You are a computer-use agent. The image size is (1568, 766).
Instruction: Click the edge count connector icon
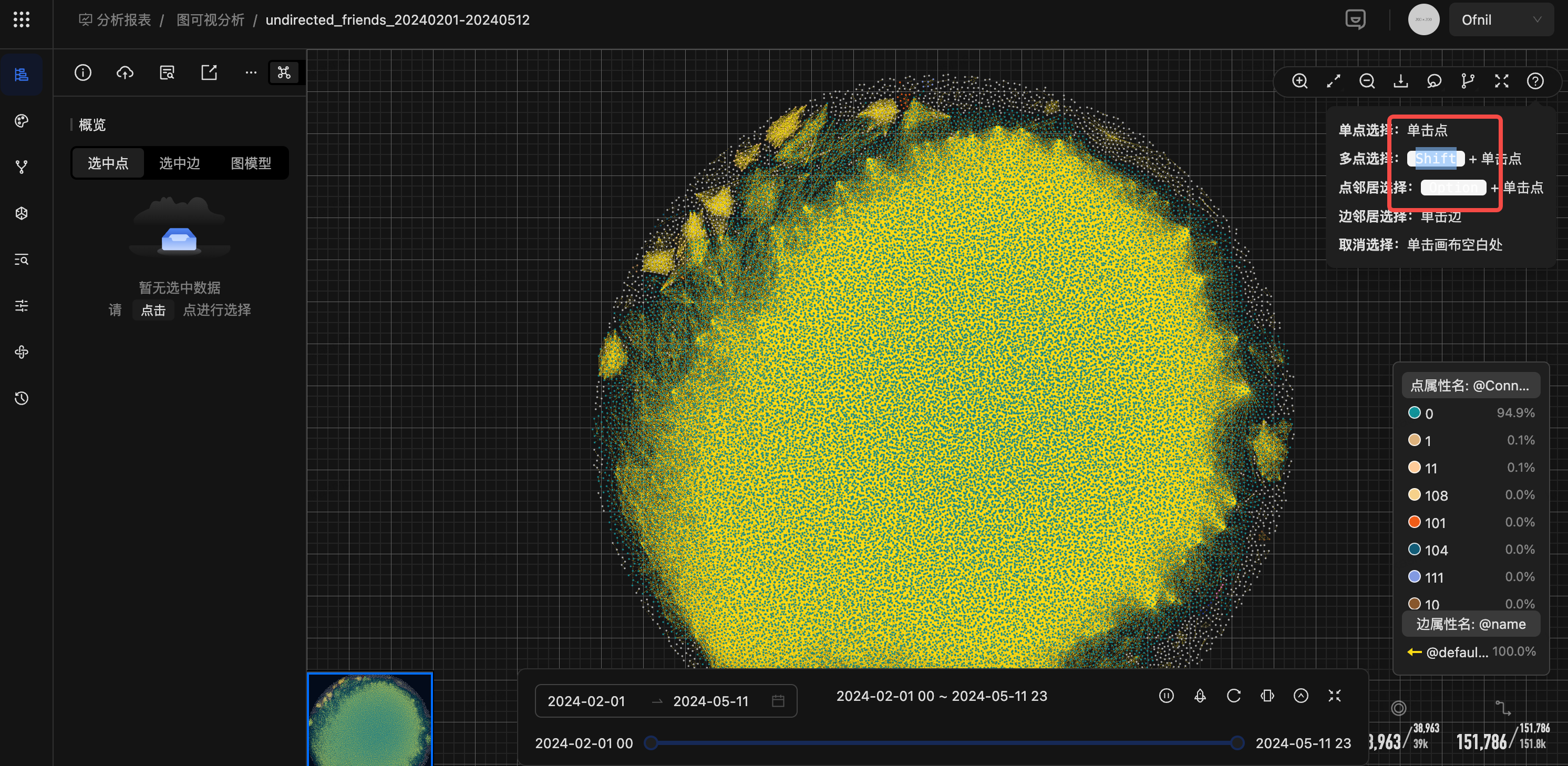click(1503, 708)
